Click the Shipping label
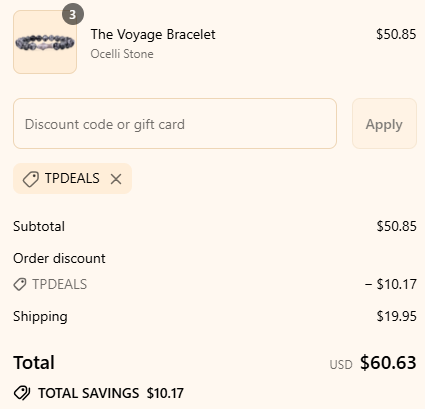The height and width of the screenshot is (409, 425). pyautogui.click(x=40, y=316)
